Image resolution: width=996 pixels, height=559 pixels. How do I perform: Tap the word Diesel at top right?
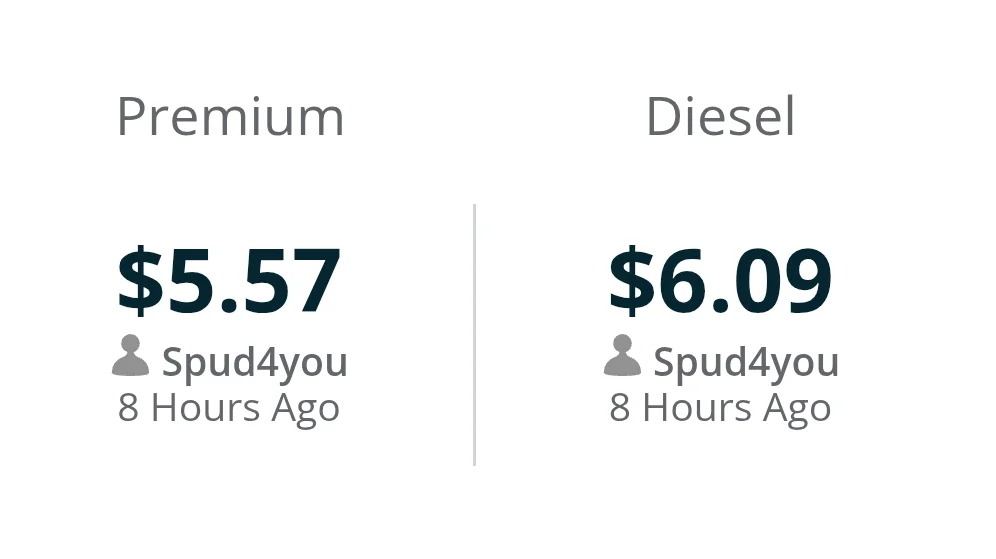tap(720, 118)
